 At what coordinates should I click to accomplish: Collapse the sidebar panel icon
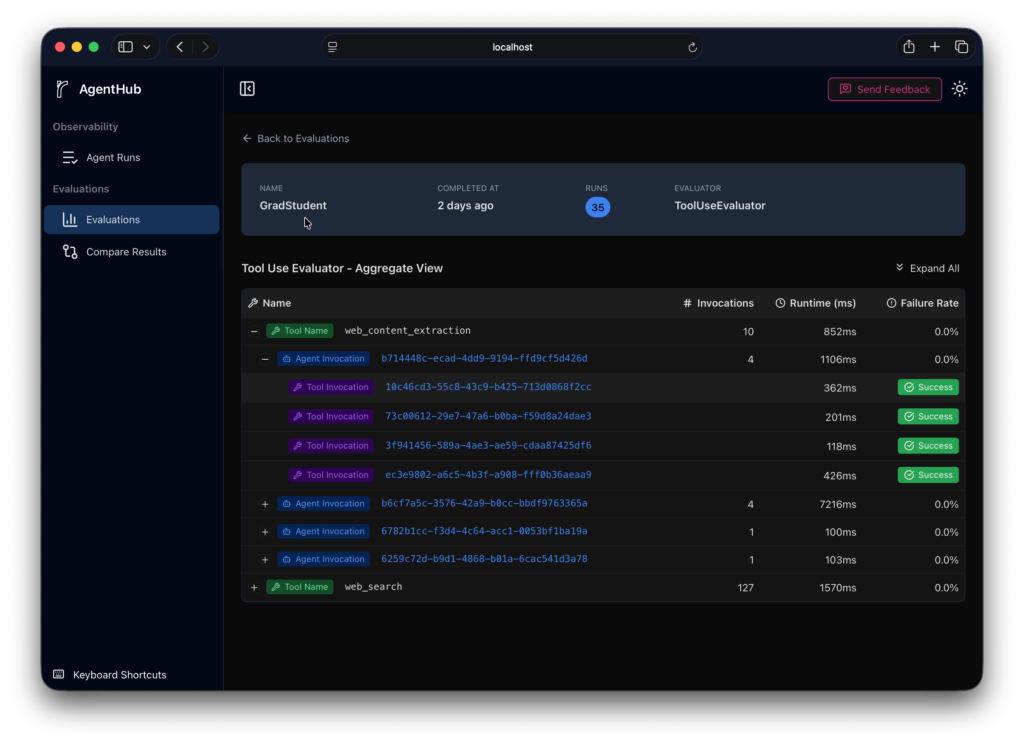247,89
